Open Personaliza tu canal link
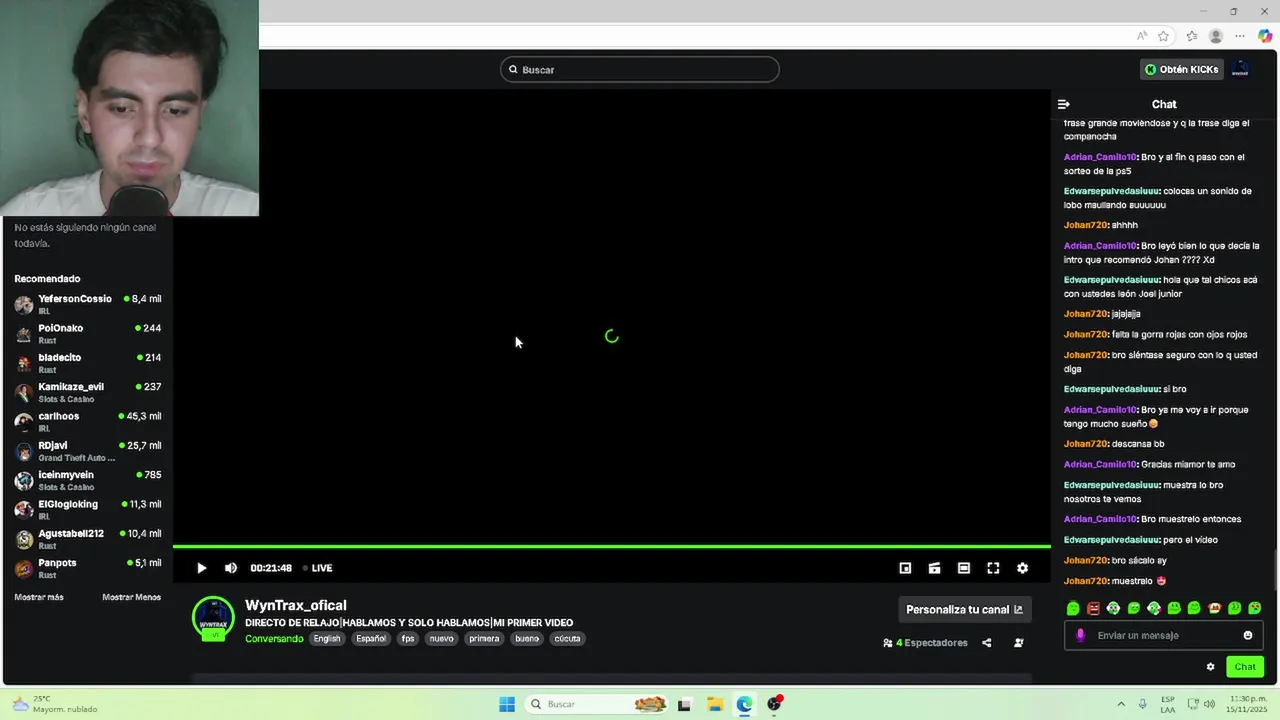The image size is (1280, 720). tap(965, 609)
